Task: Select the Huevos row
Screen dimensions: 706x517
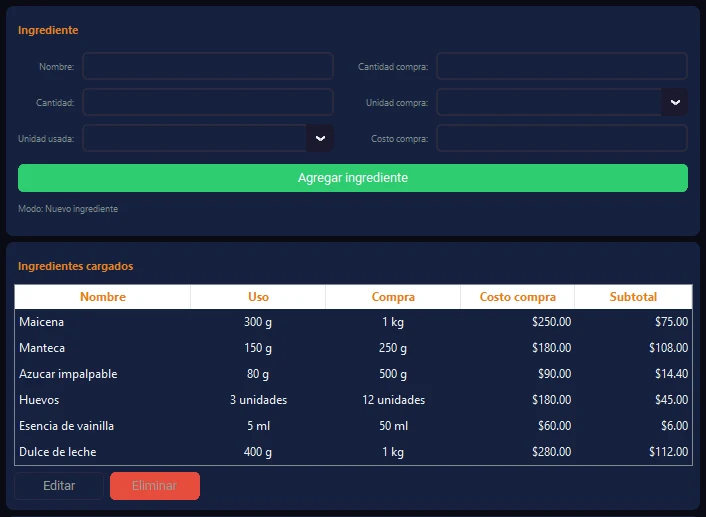Action: (x=353, y=400)
